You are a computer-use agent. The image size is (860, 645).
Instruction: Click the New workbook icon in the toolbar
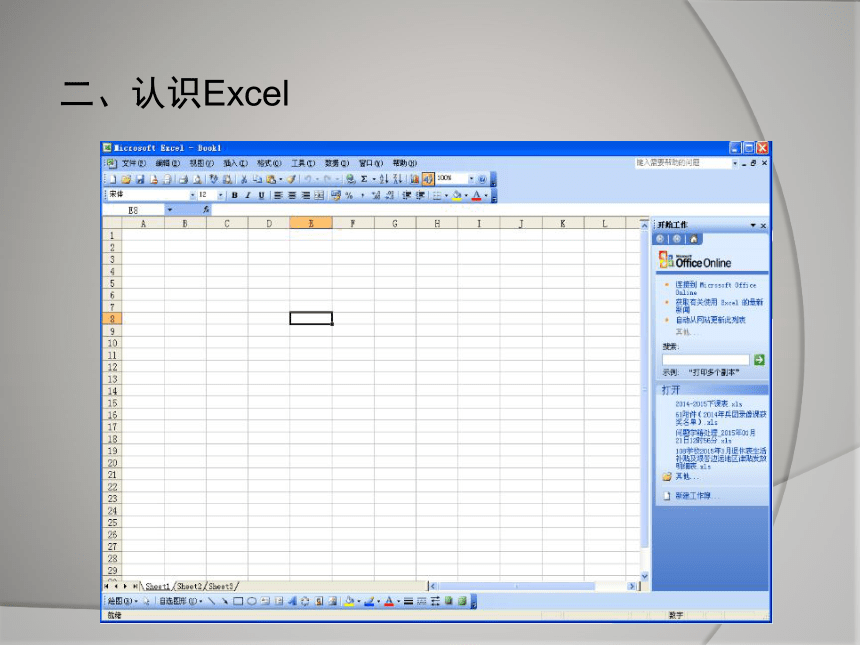point(113,179)
